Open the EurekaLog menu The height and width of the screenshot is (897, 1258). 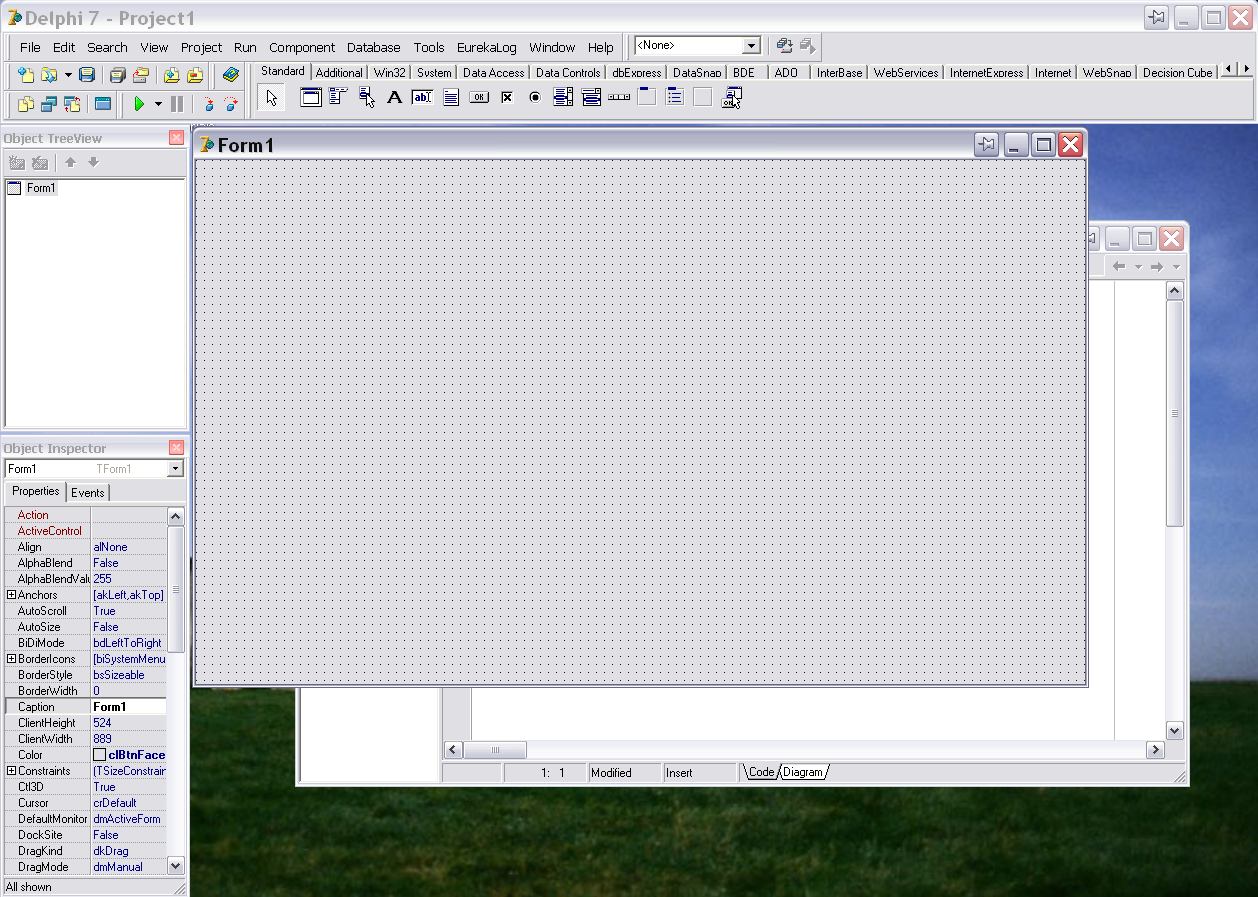coord(487,47)
